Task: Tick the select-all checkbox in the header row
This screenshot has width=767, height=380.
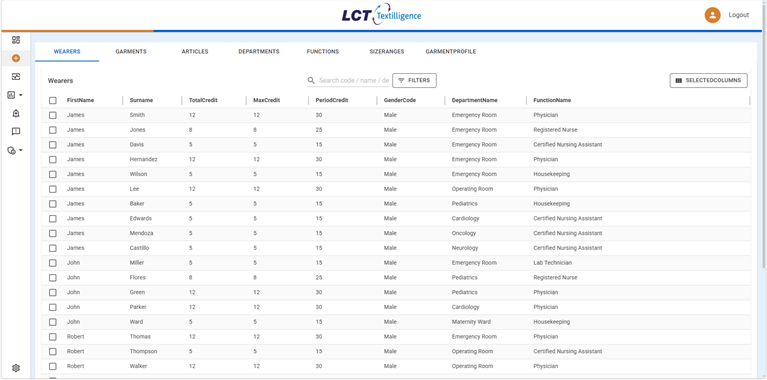Action: (x=53, y=100)
